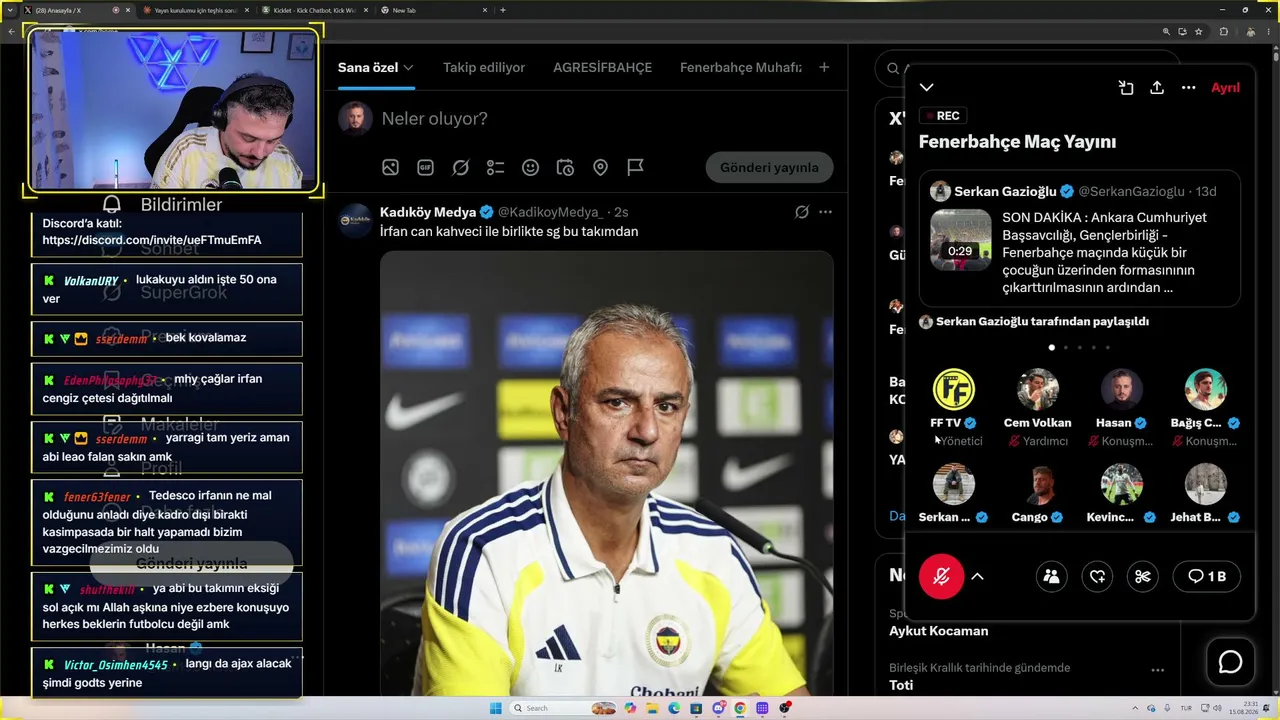Screen dimensions: 1280x720
Task: Tag a location on the post
Action: point(600,168)
